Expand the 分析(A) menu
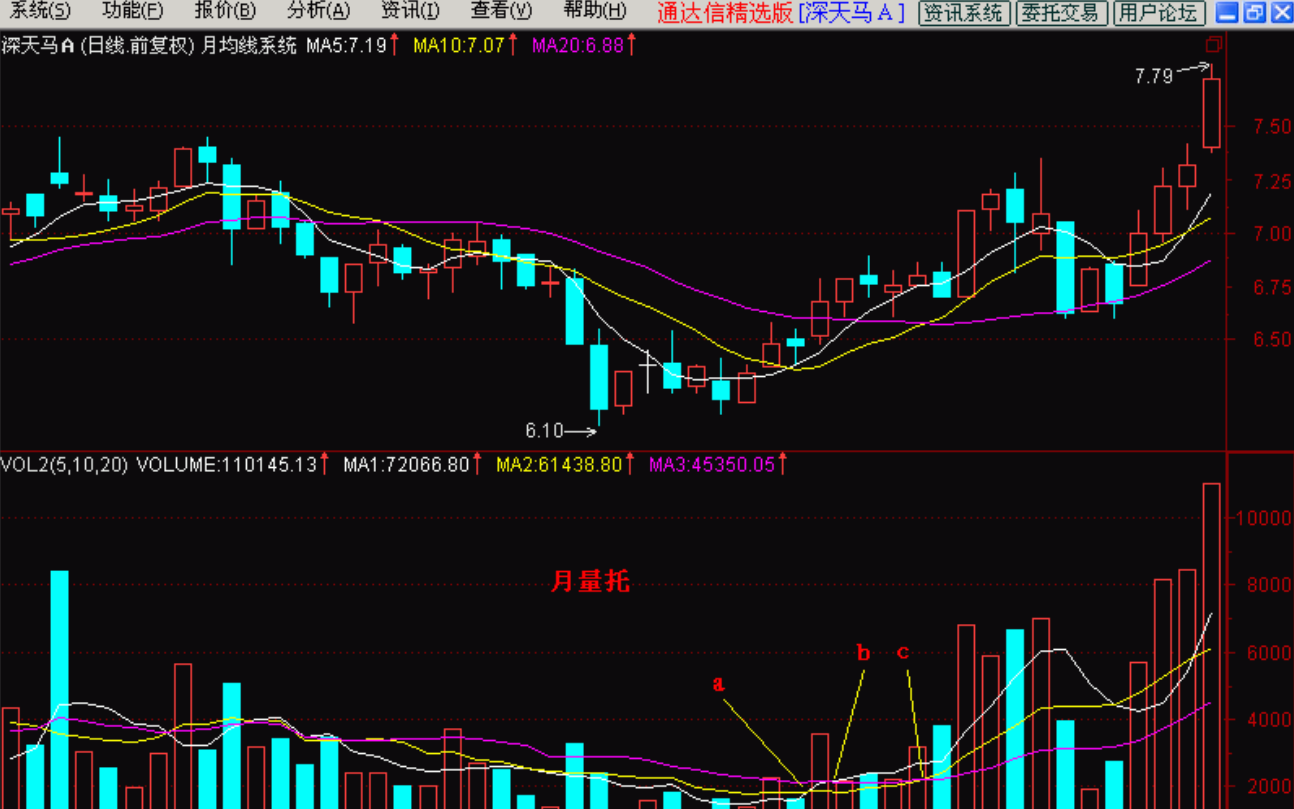 click(318, 11)
